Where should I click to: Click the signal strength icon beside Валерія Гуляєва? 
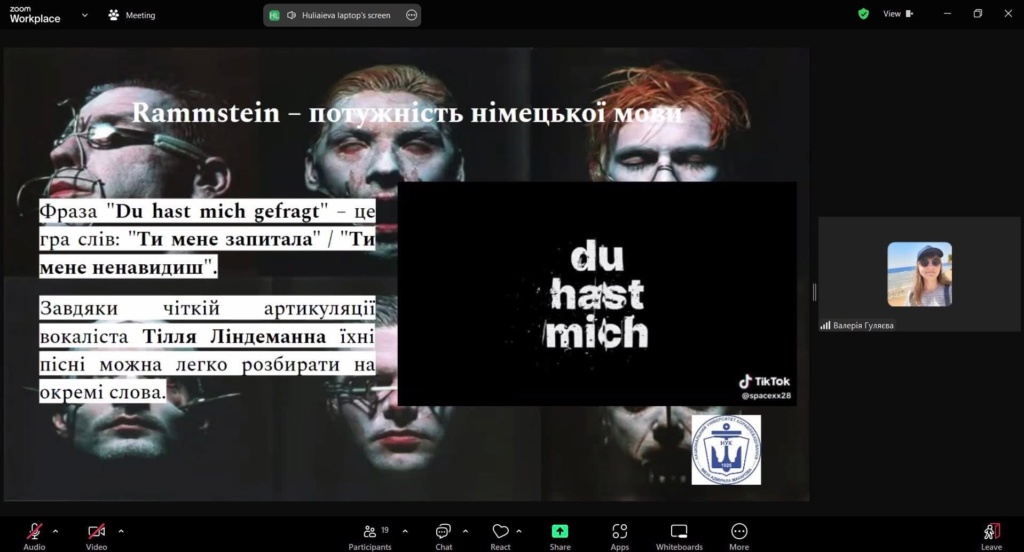825,325
